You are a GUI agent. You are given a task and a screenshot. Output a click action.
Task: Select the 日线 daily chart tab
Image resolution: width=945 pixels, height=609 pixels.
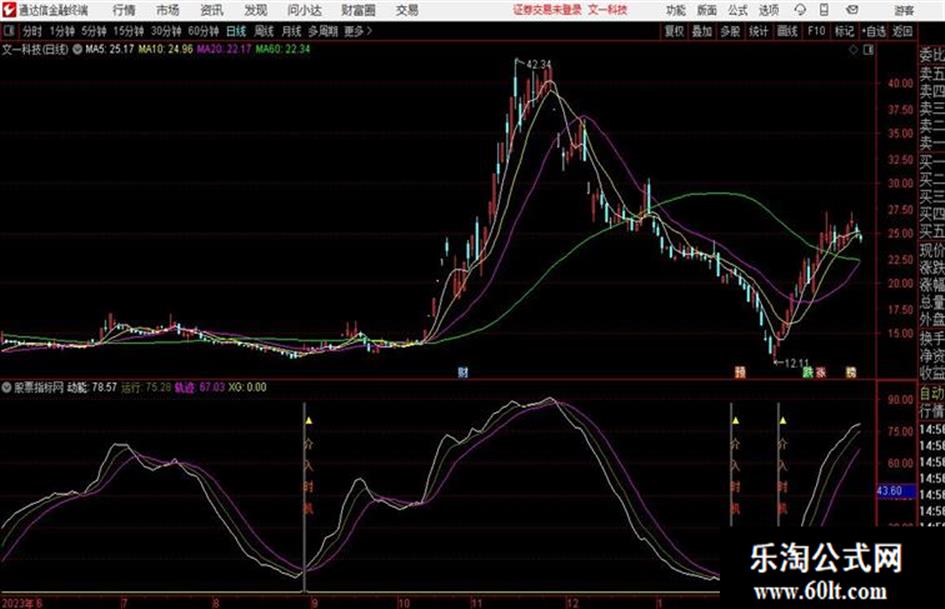coord(236,31)
